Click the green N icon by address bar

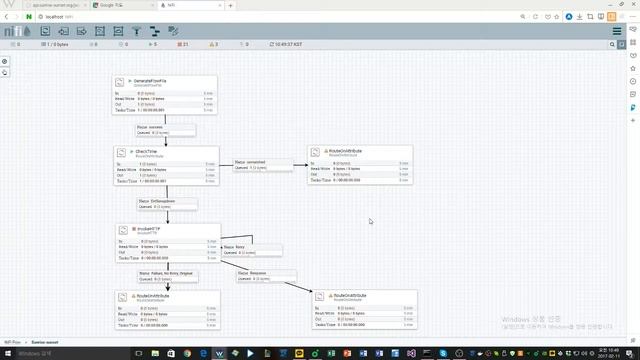point(29,17)
